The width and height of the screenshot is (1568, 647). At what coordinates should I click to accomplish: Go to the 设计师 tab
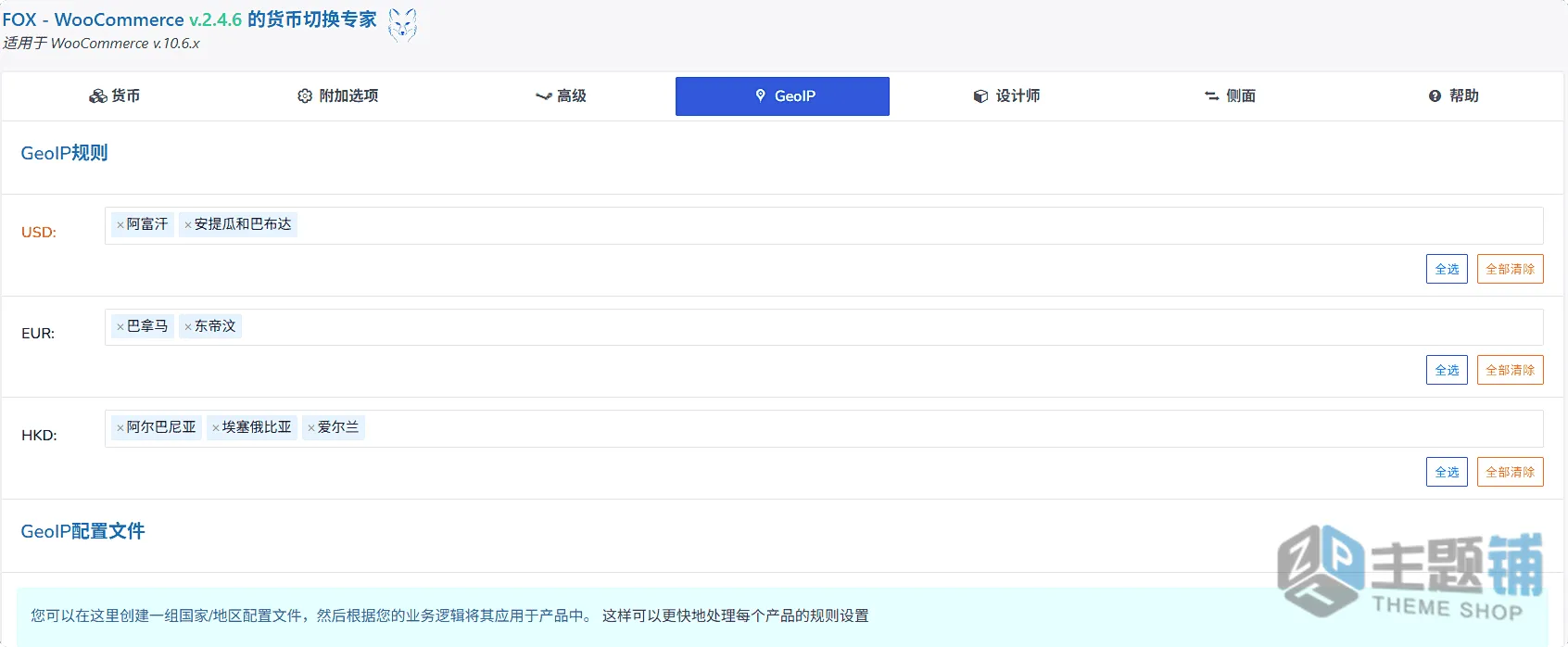1006,96
